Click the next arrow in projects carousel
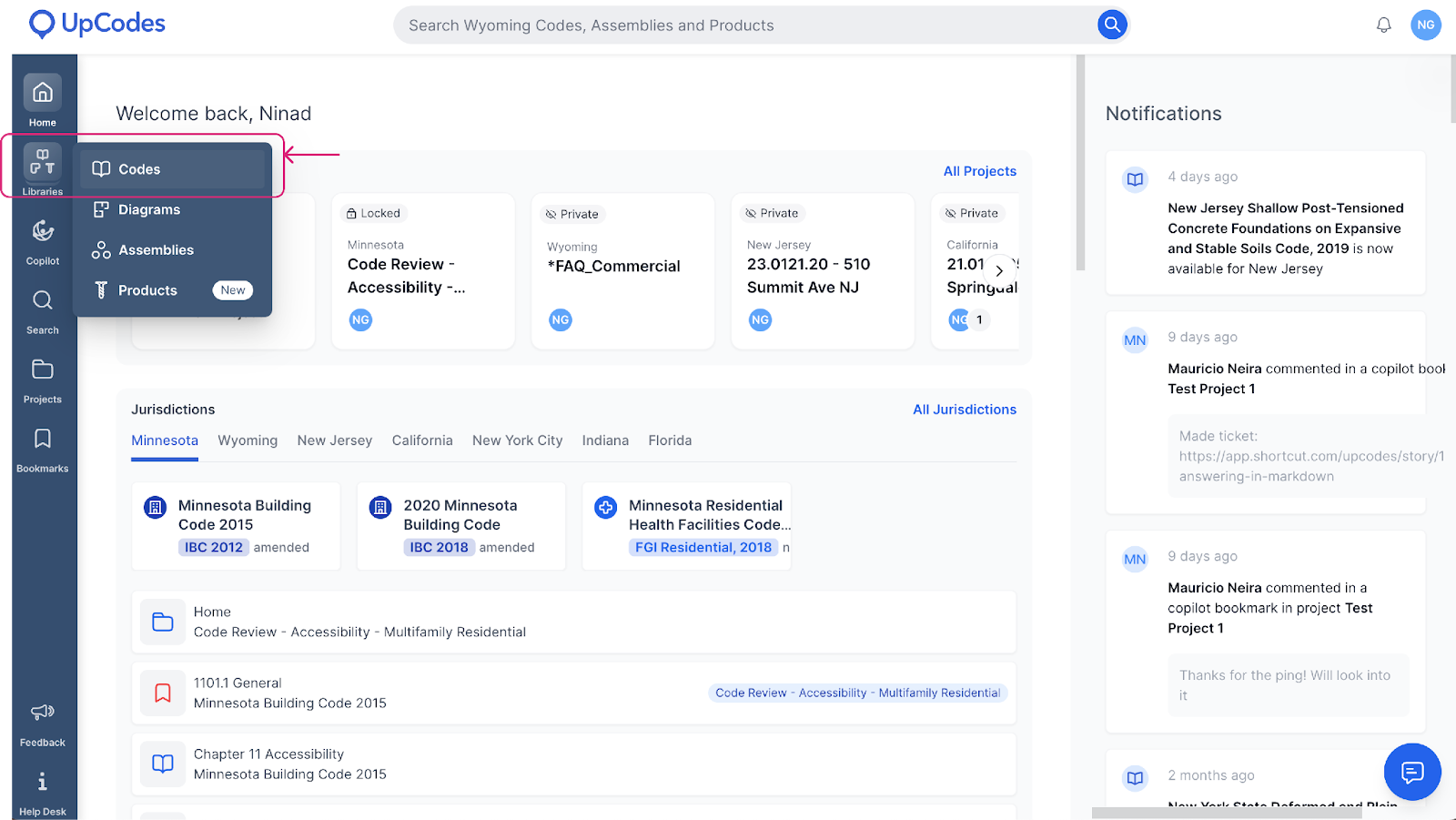Viewport: 1456px width, 820px height. 999,270
